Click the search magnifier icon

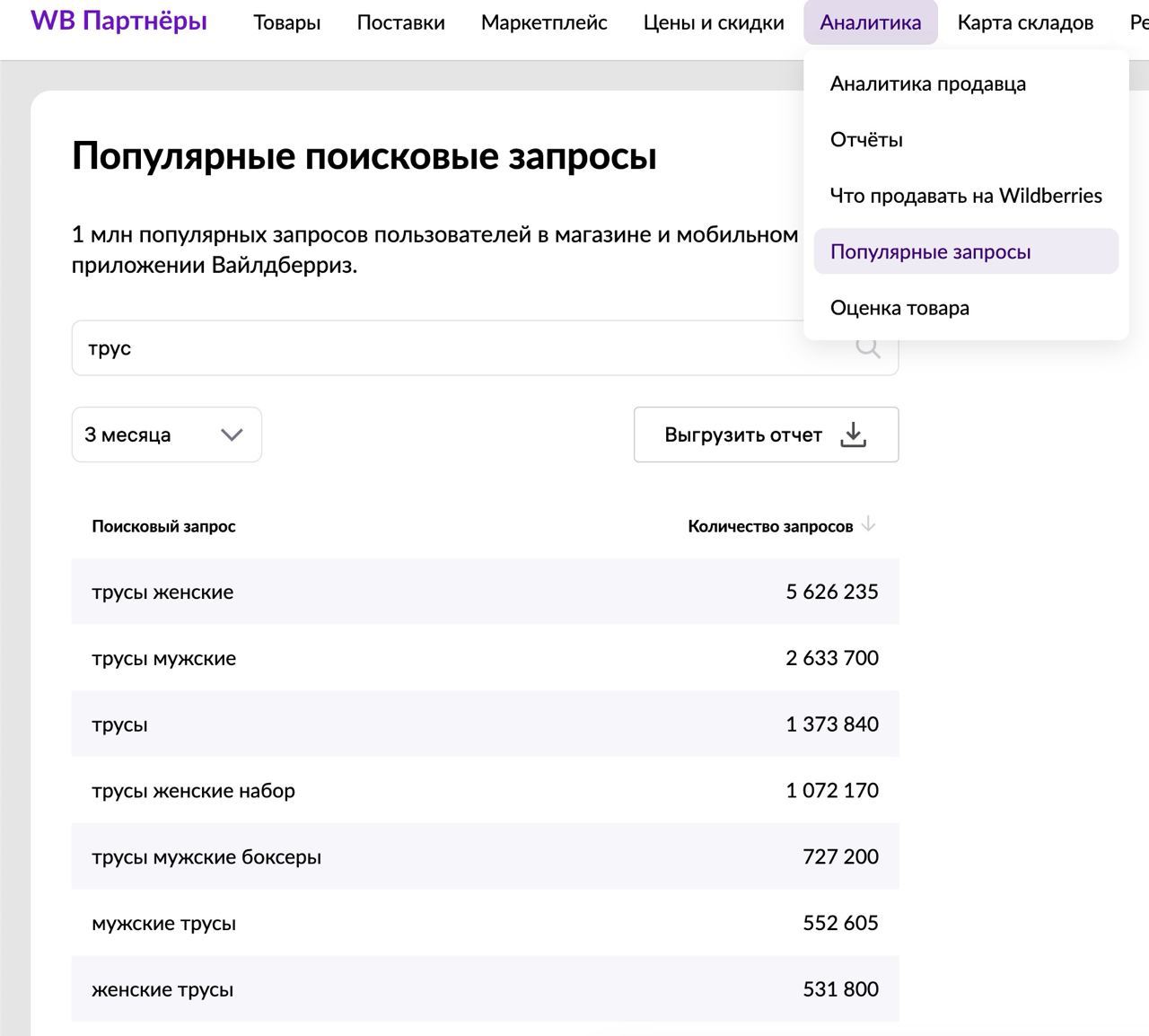click(867, 348)
